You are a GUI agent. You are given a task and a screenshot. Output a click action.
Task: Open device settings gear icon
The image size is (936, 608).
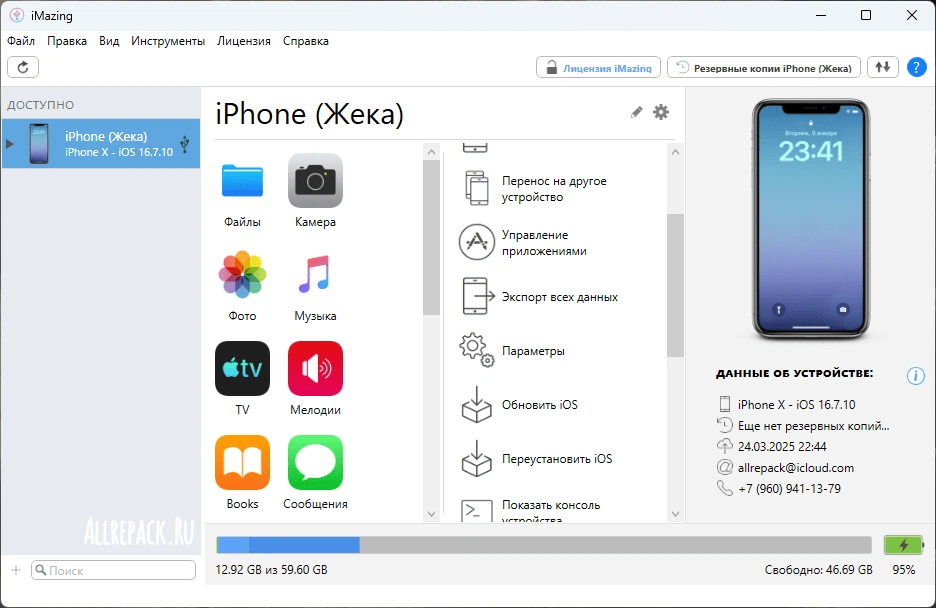[x=661, y=112]
